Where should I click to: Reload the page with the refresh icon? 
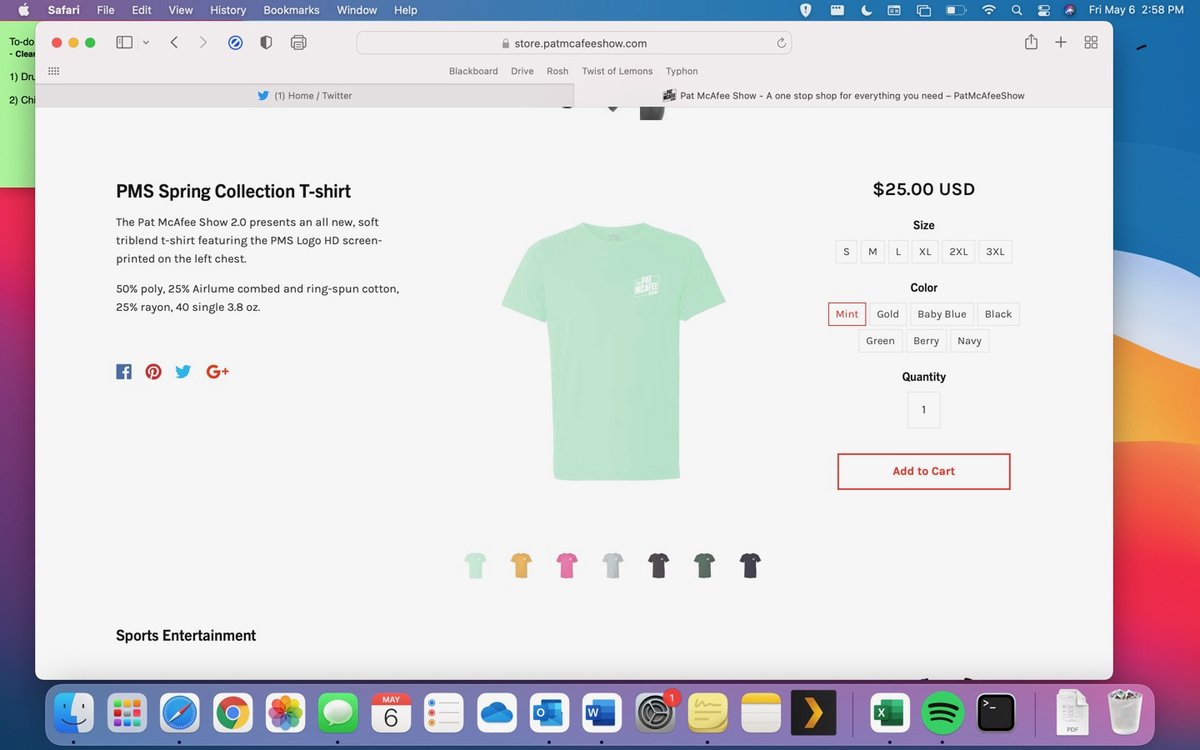click(781, 43)
